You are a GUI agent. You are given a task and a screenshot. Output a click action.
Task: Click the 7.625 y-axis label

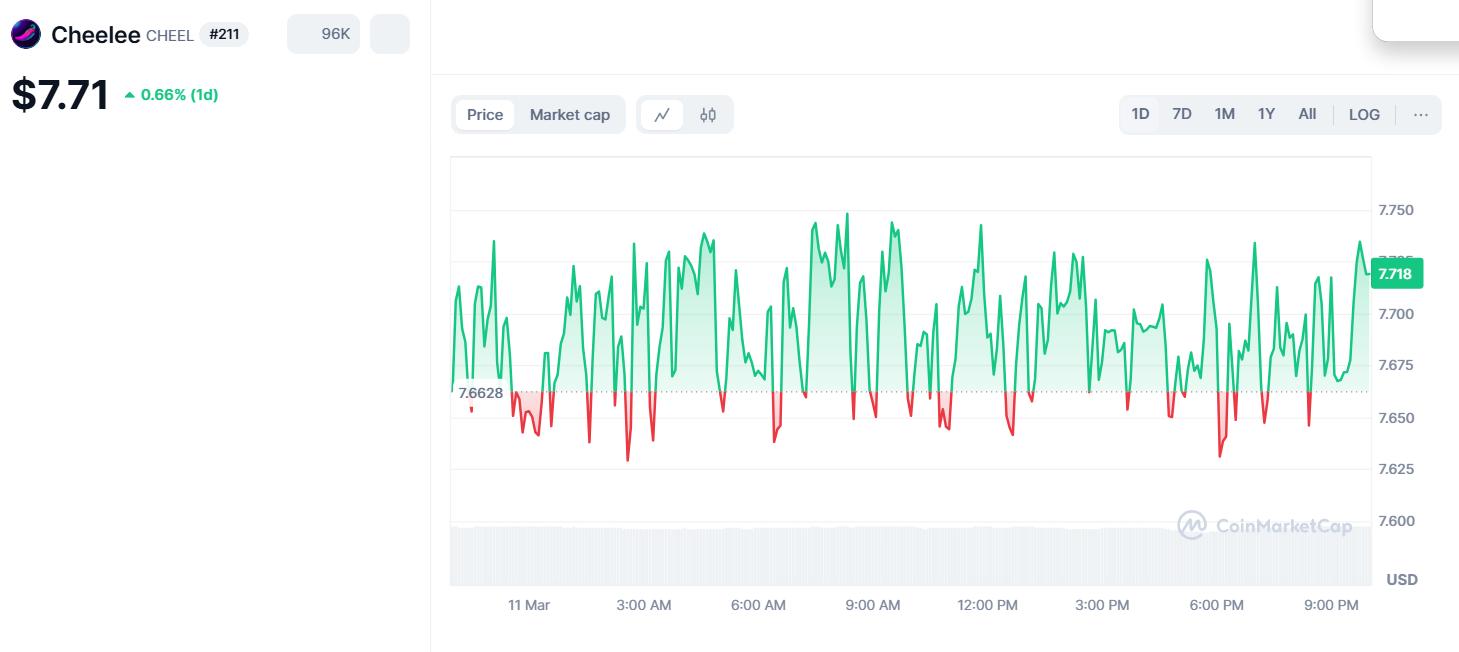point(1396,469)
